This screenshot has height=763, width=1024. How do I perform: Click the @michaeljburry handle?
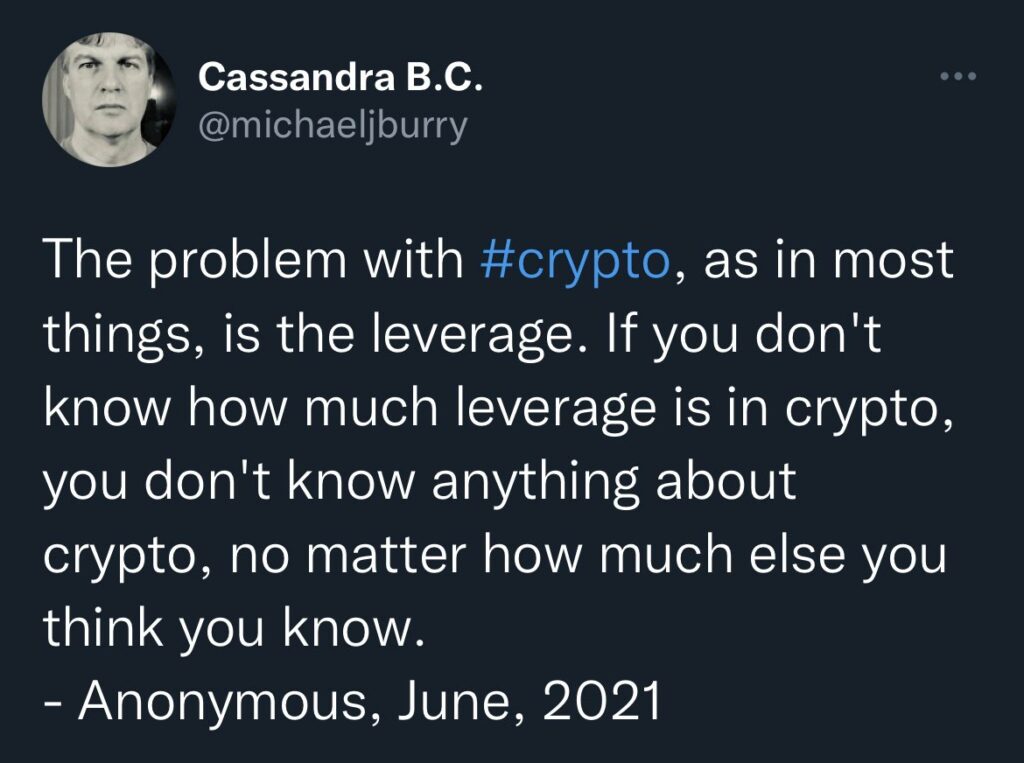click(333, 126)
